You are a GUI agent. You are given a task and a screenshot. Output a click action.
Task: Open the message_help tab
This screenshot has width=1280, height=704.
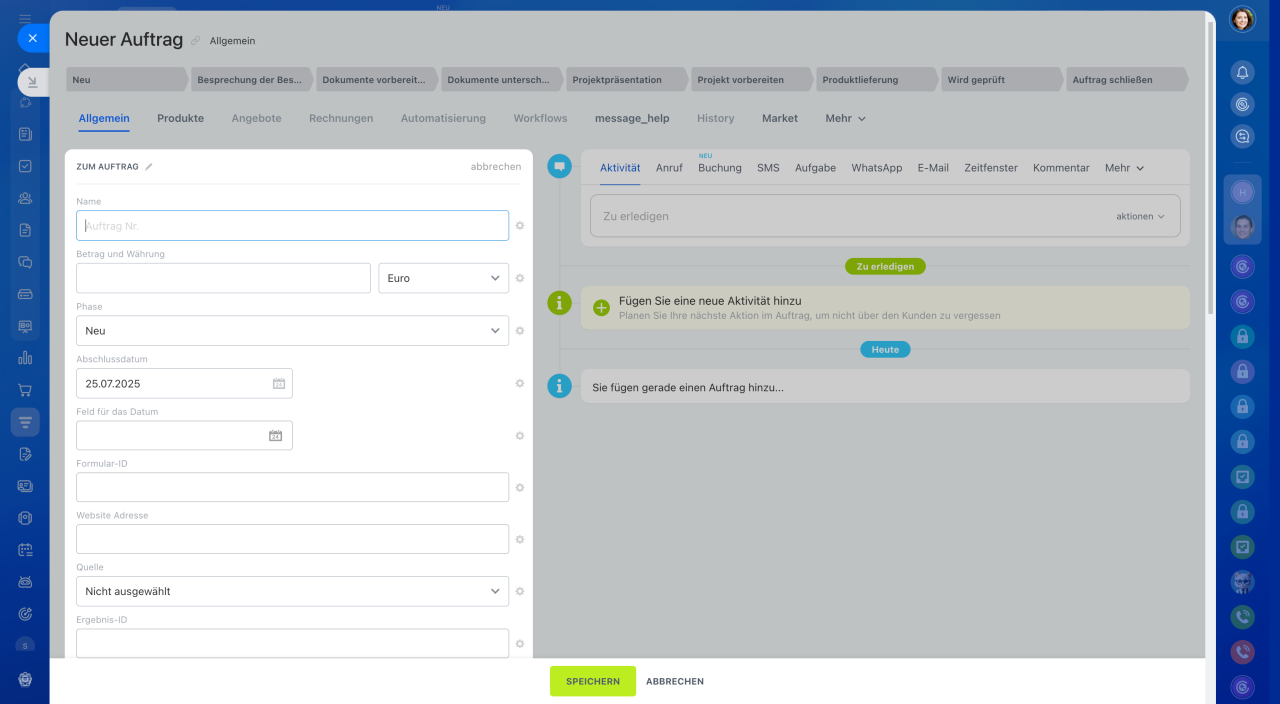pyautogui.click(x=632, y=118)
